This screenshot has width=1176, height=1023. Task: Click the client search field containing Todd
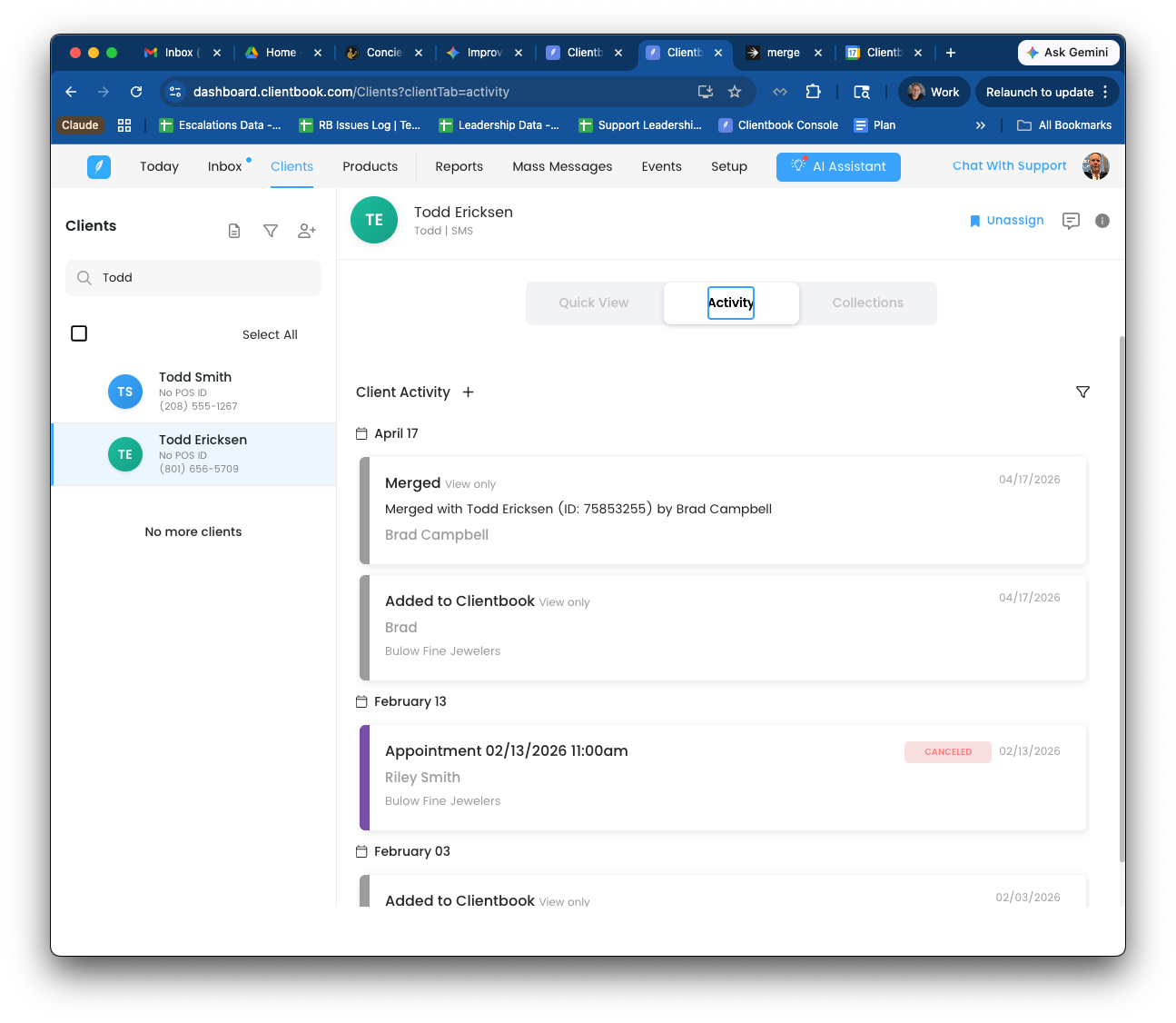(193, 278)
